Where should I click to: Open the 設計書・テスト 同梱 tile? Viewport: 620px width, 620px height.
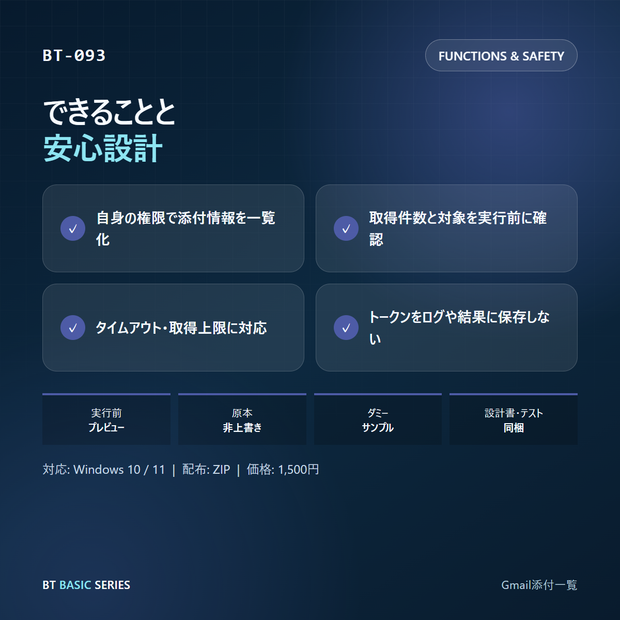513,419
